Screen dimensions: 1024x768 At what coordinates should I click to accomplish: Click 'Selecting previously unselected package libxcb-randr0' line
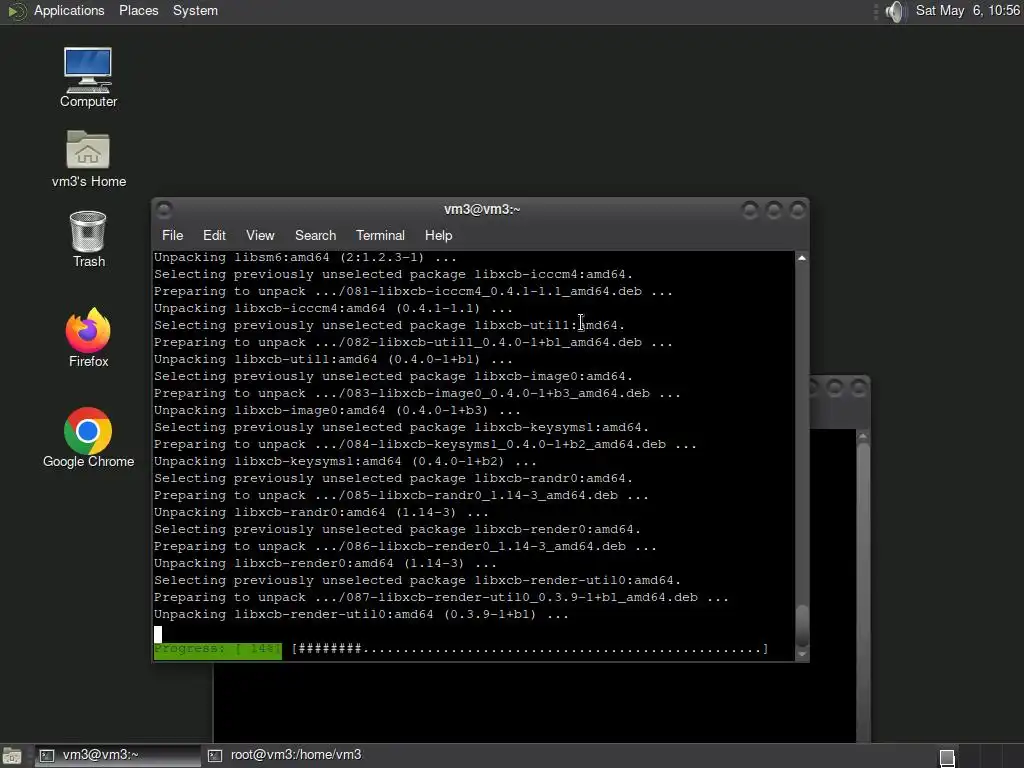[x=393, y=478]
